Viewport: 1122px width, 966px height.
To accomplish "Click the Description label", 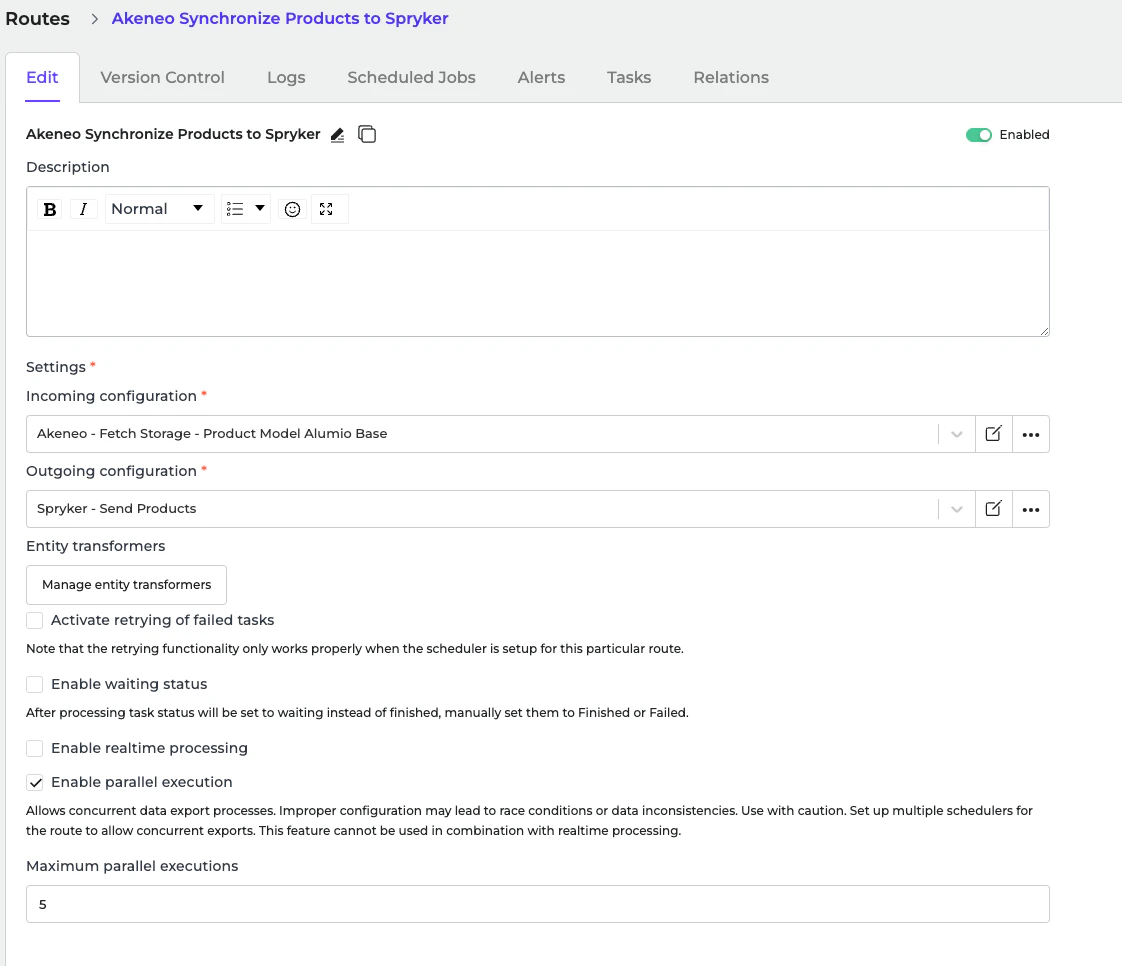I will (68, 167).
